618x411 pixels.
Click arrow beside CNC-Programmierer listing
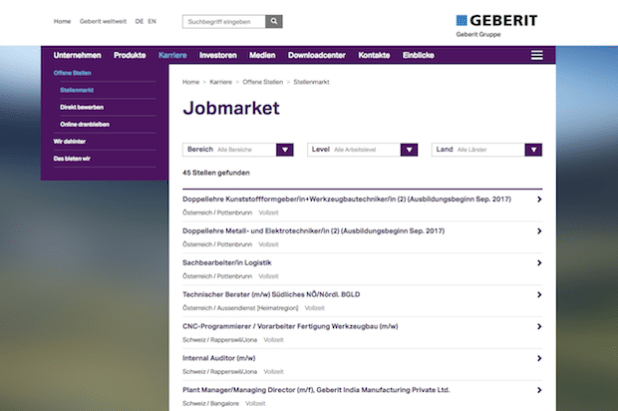(x=539, y=326)
